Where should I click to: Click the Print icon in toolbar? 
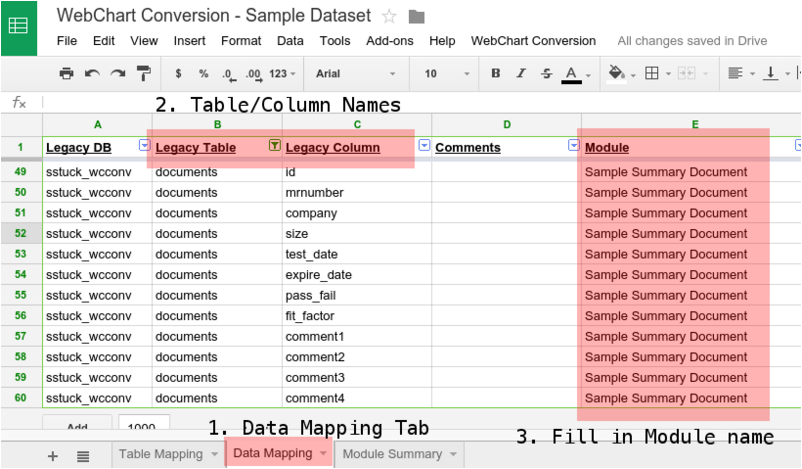click(66, 74)
